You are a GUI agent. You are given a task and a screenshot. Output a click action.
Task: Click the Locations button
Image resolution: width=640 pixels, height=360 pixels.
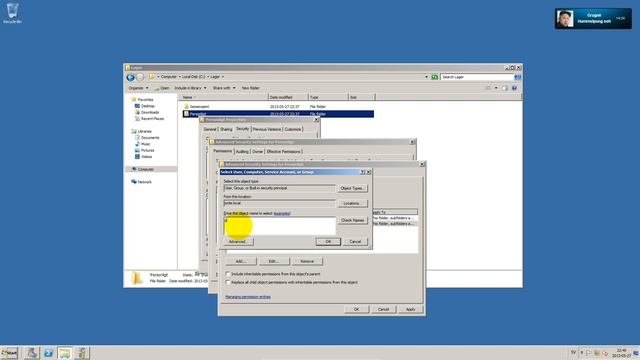(x=352, y=204)
